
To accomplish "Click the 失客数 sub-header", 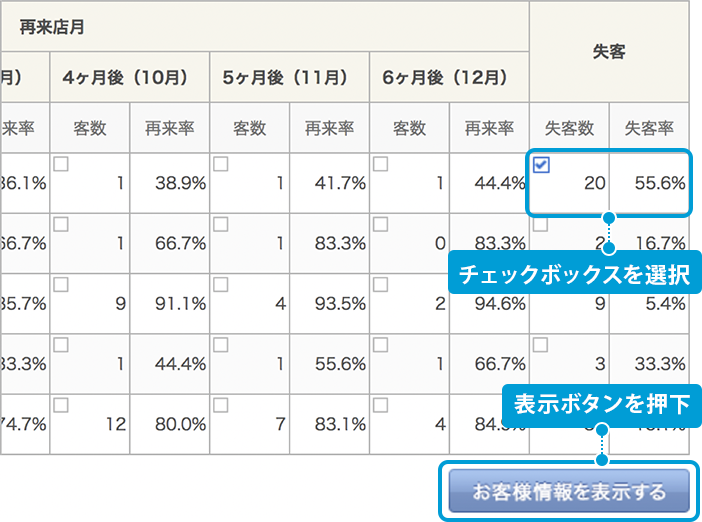I will tap(569, 128).
